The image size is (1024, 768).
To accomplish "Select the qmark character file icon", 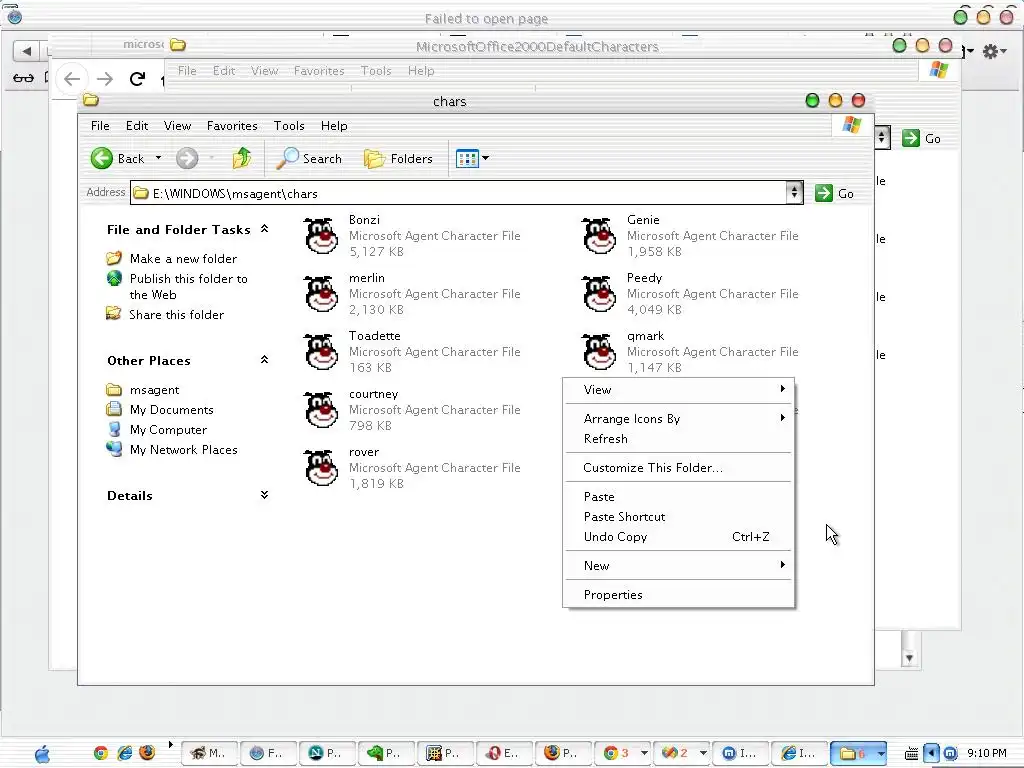I will [x=599, y=352].
